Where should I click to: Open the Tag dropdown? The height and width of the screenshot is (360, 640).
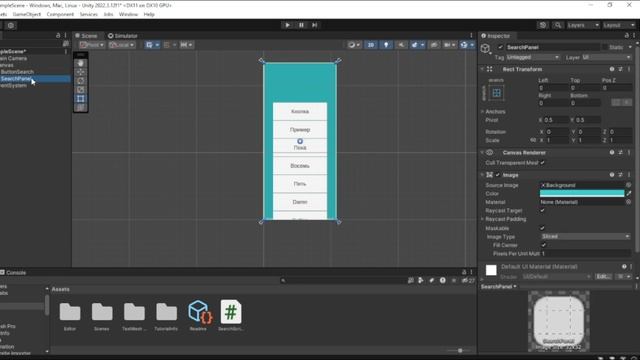533,58
